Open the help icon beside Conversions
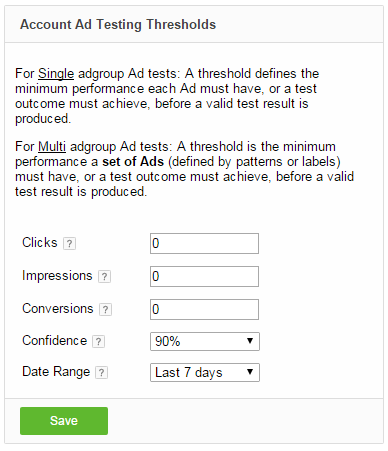The height and width of the screenshot is (451, 388). (105, 310)
